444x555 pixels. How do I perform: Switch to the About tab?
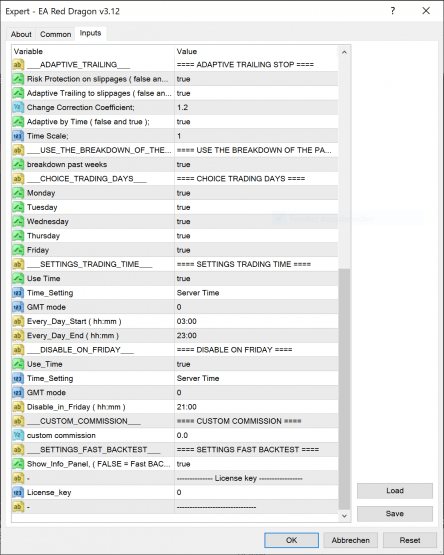coord(21,34)
